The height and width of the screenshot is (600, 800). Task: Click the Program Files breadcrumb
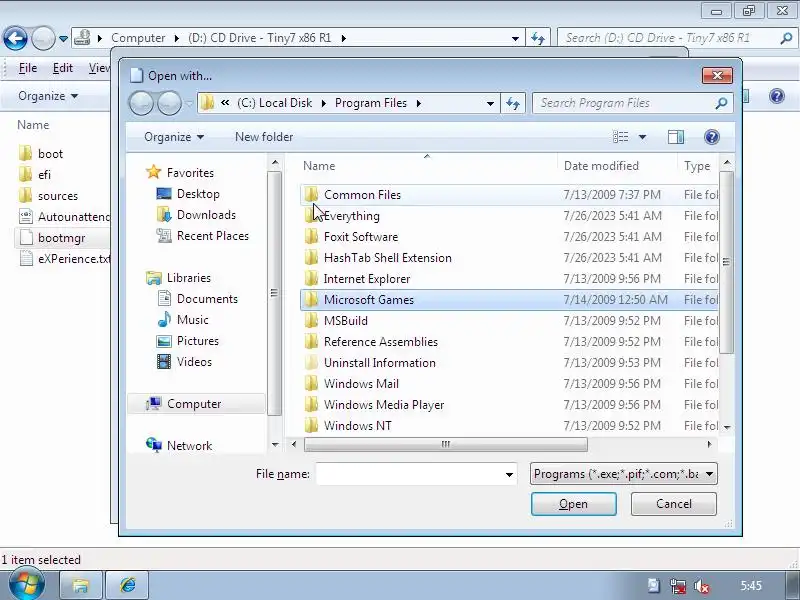371,103
